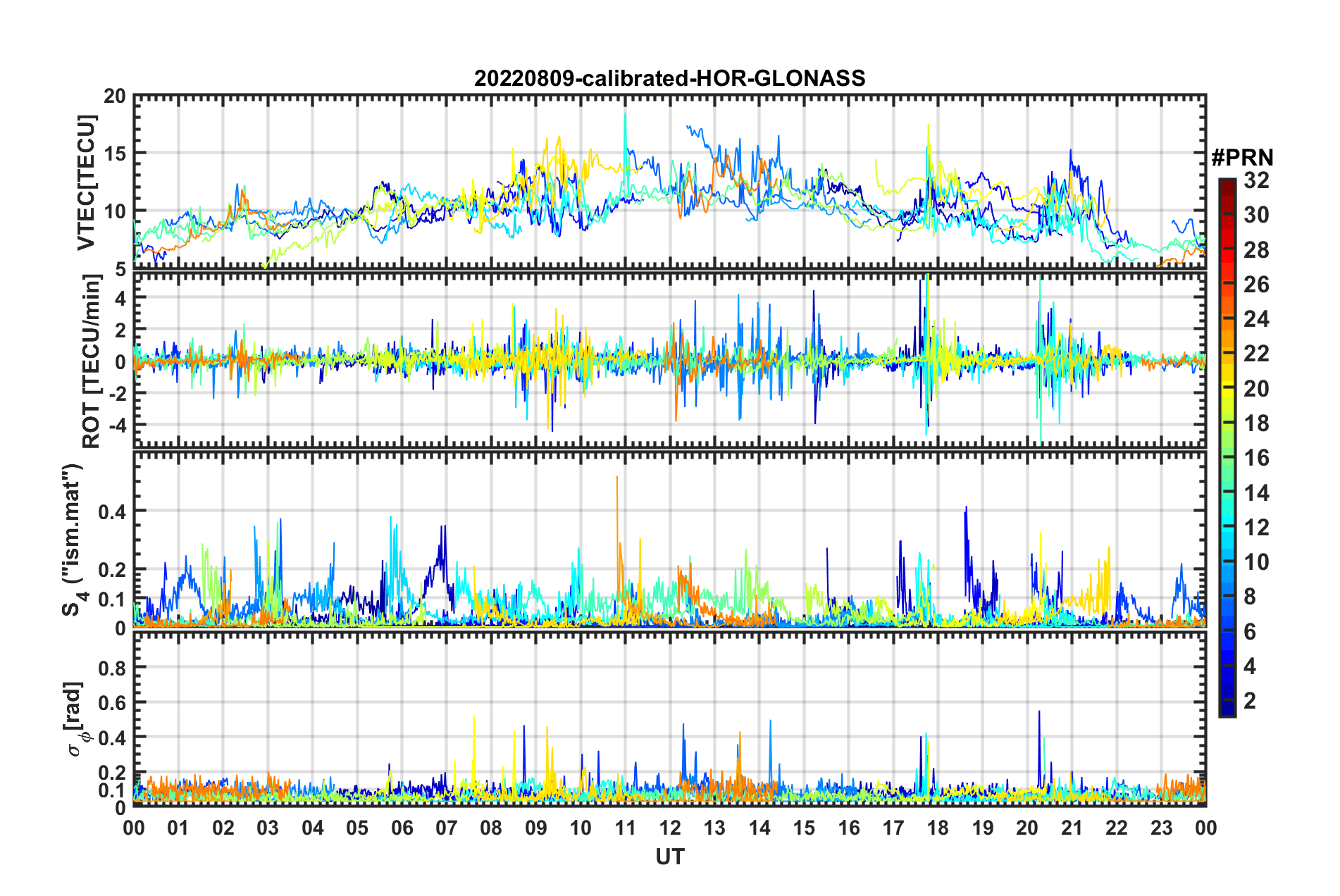Viewport: 1340px width, 896px height.
Task: Select the "6" label on the PRN colorbar
Action: [x=1251, y=632]
